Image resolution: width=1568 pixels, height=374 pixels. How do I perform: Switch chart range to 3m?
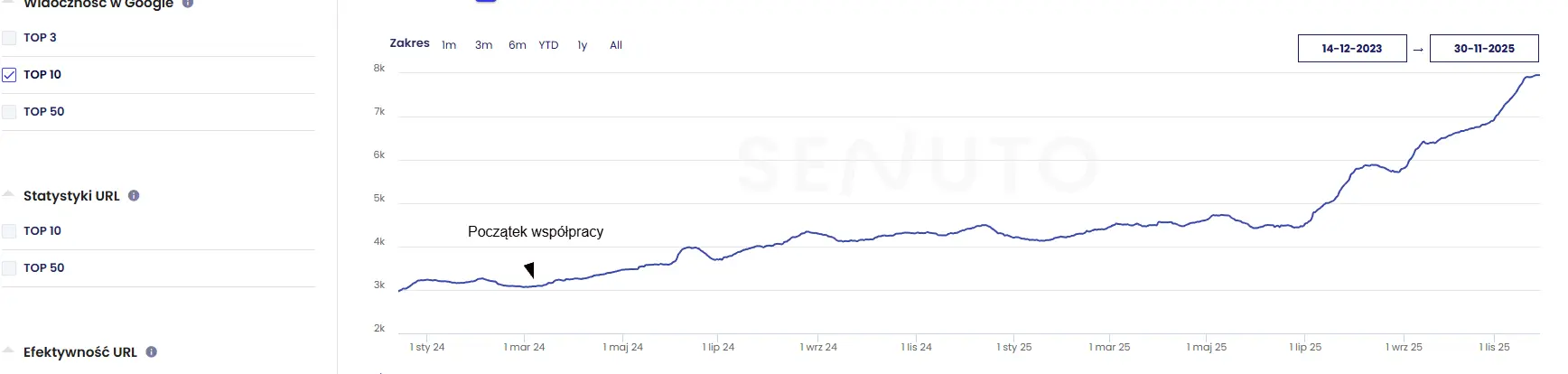tap(483, 45)
